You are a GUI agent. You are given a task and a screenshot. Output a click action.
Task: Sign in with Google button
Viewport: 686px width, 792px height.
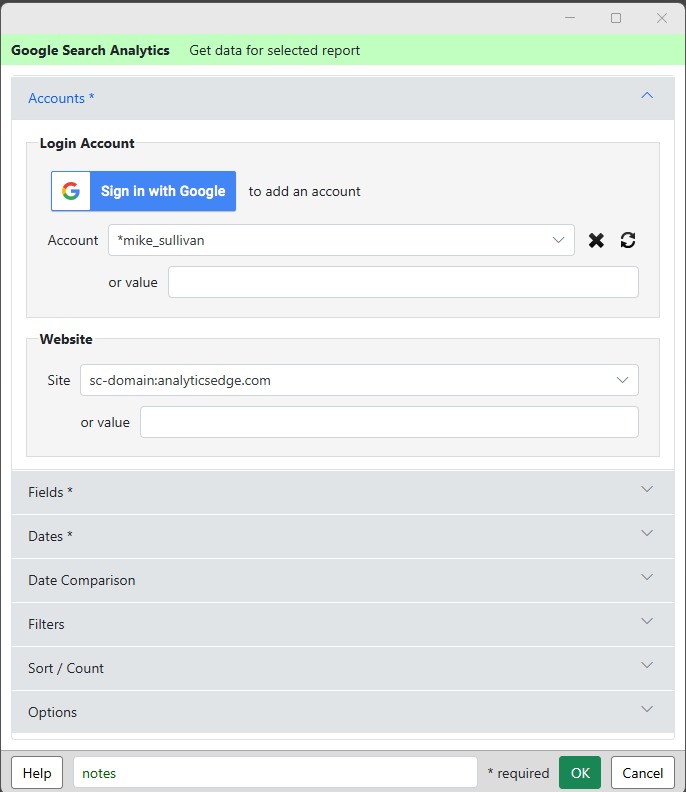(x=143, y=191)
